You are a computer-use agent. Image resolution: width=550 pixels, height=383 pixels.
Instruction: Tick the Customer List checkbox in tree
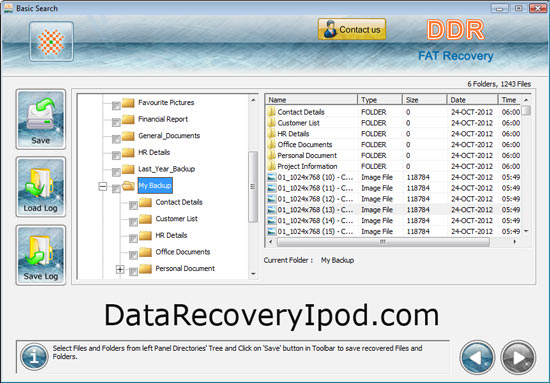[133, 222]
